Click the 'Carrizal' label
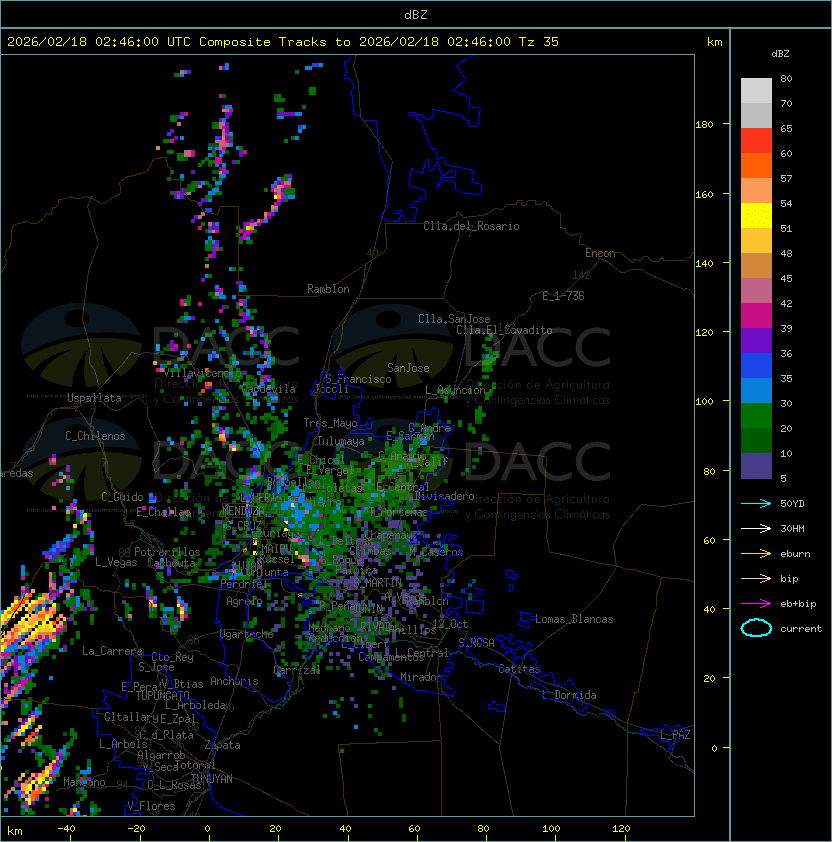This screenshot has height=842, width=832. click(297, 670)
